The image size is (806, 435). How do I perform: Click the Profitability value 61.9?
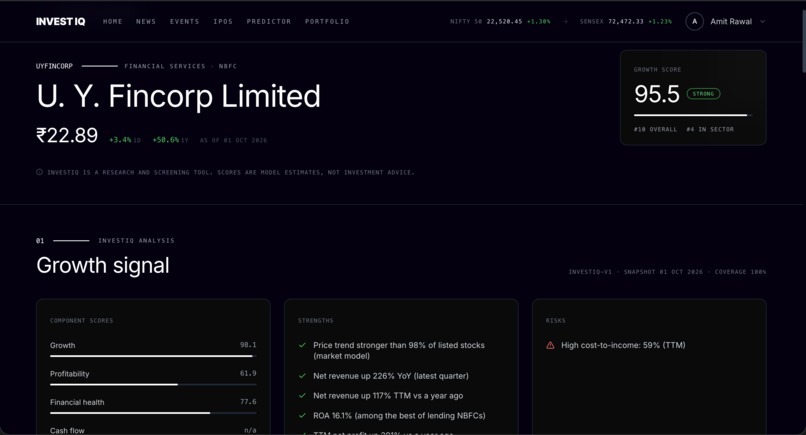(248, 373)
